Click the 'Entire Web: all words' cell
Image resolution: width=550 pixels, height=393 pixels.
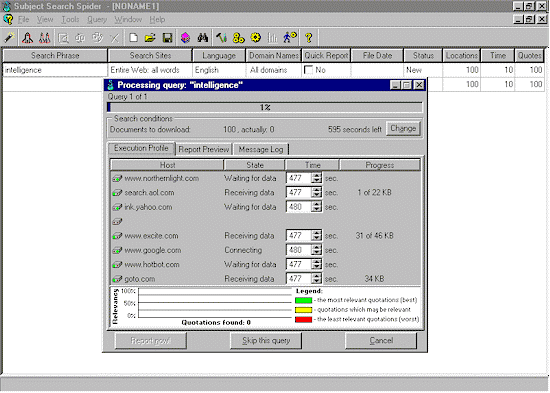(150, 70)
